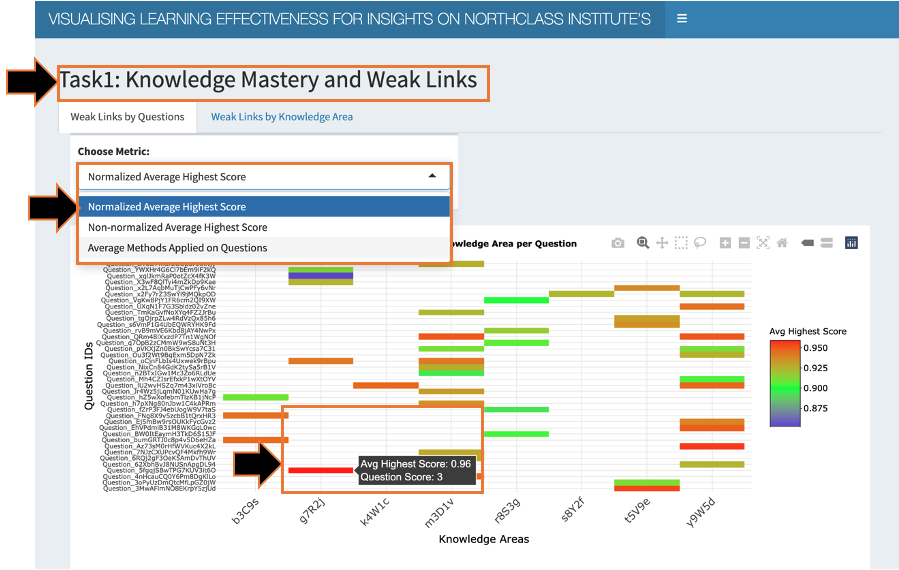Switch to Weak Links by Knowledge Area tab

281,117
